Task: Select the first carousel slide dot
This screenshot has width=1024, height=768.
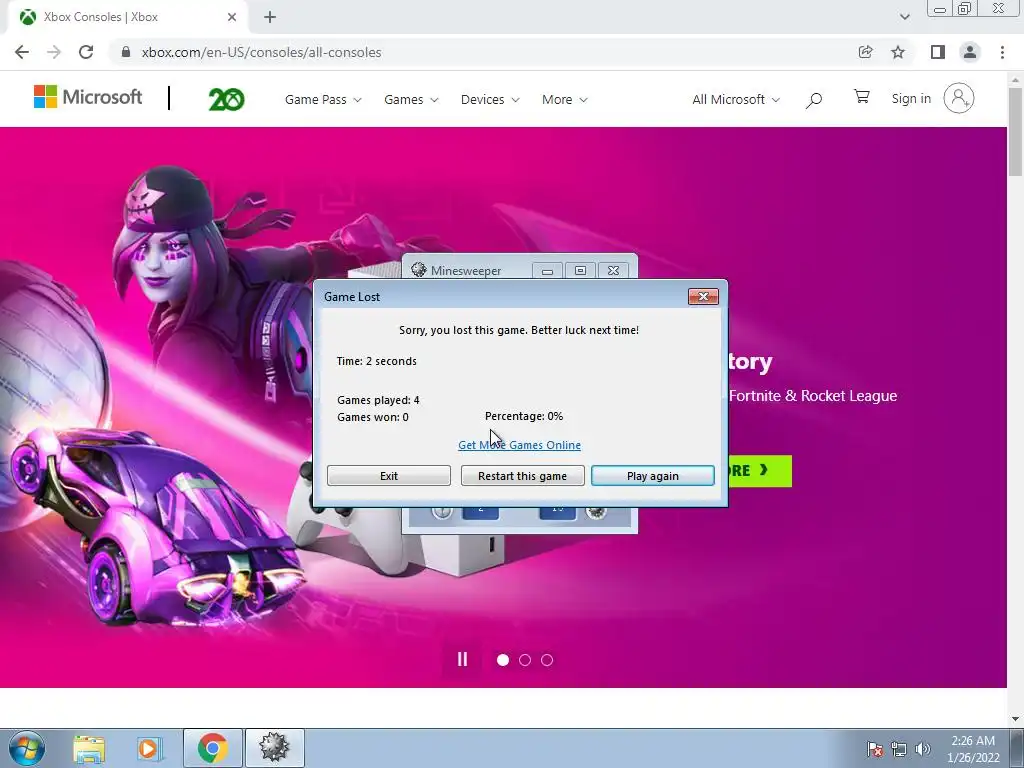Action: (503, 660)
